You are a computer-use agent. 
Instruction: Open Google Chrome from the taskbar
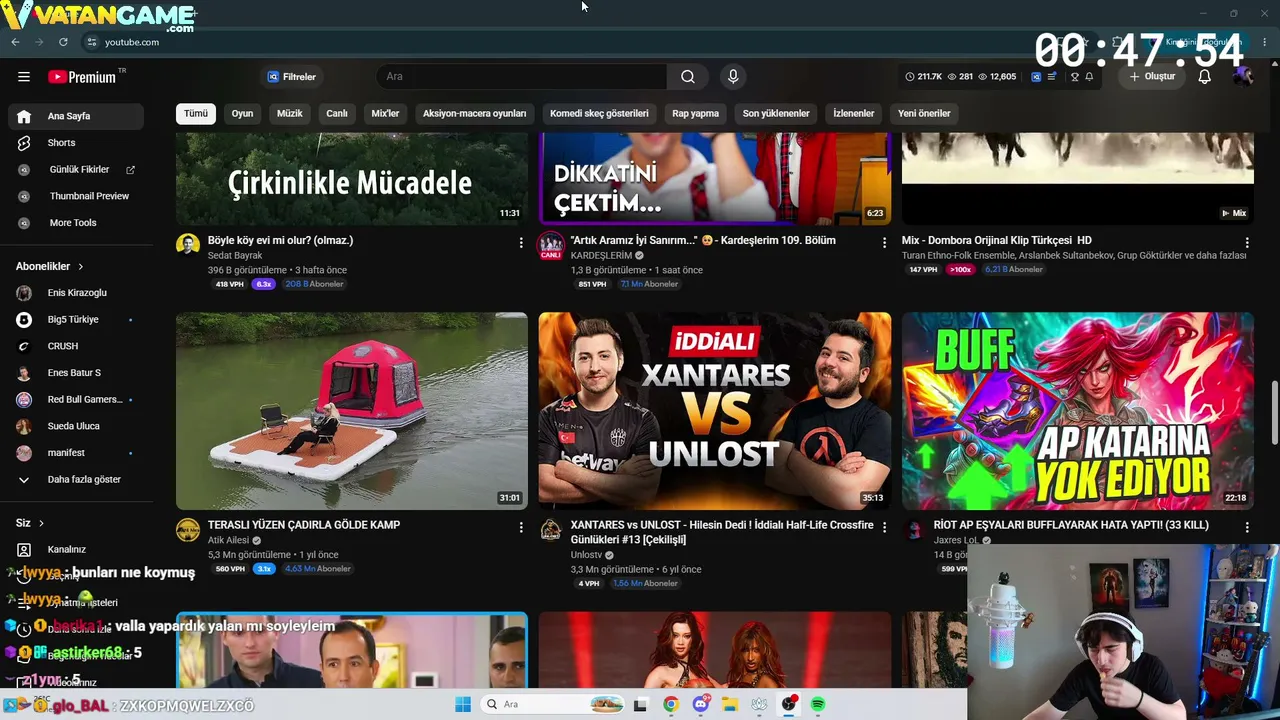click(671, 704)
